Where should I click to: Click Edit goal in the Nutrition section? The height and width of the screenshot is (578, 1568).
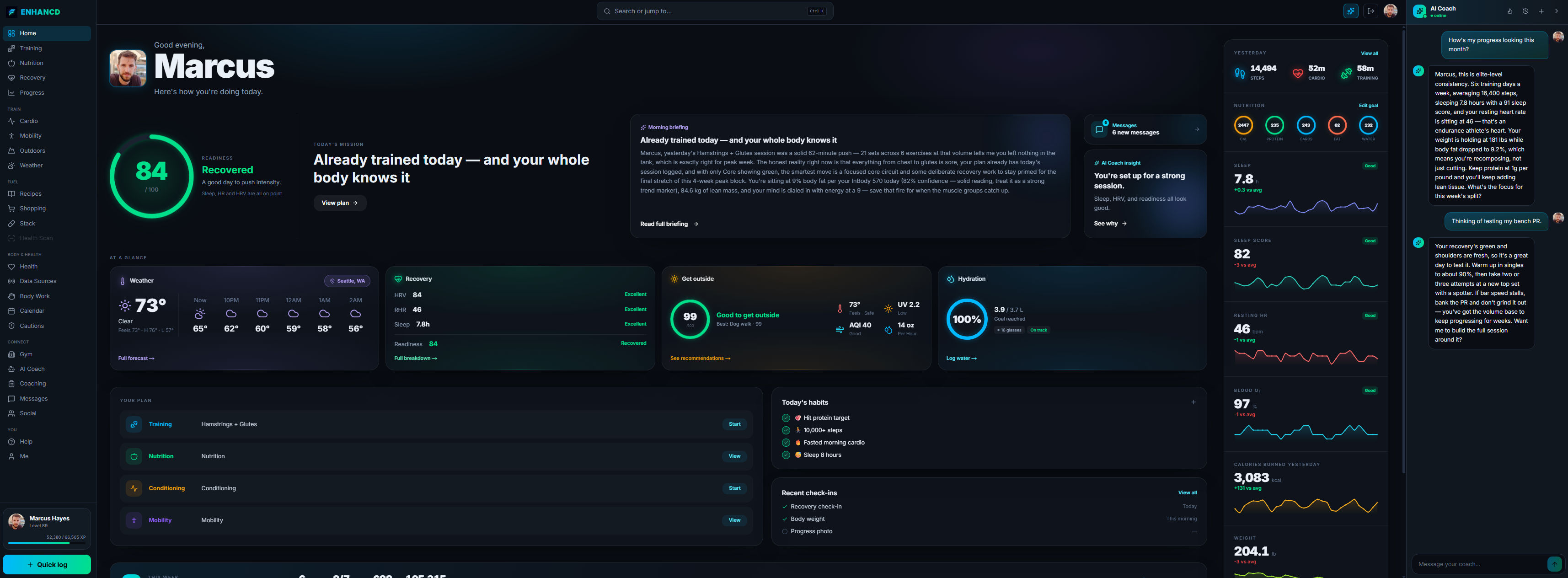1368,106
